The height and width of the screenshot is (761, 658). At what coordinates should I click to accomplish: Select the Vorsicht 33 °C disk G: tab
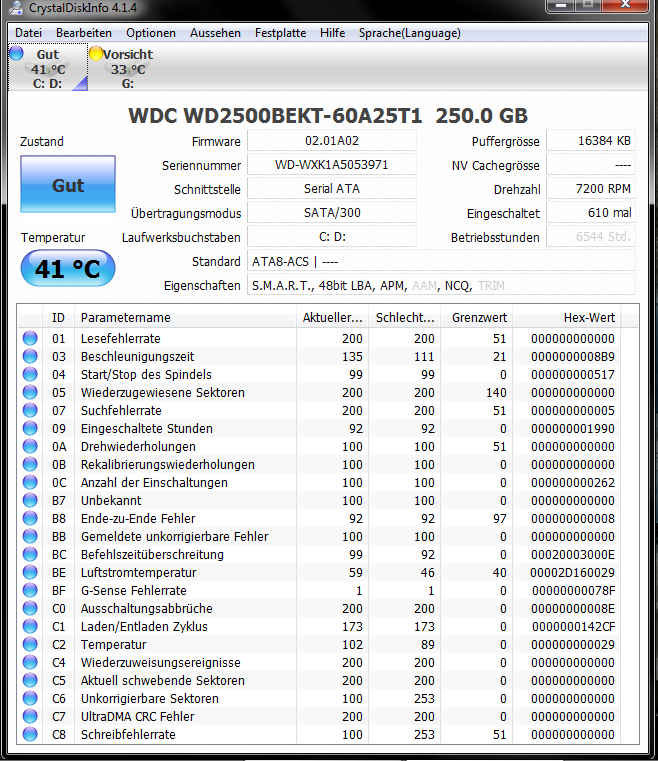coord(127,68)
